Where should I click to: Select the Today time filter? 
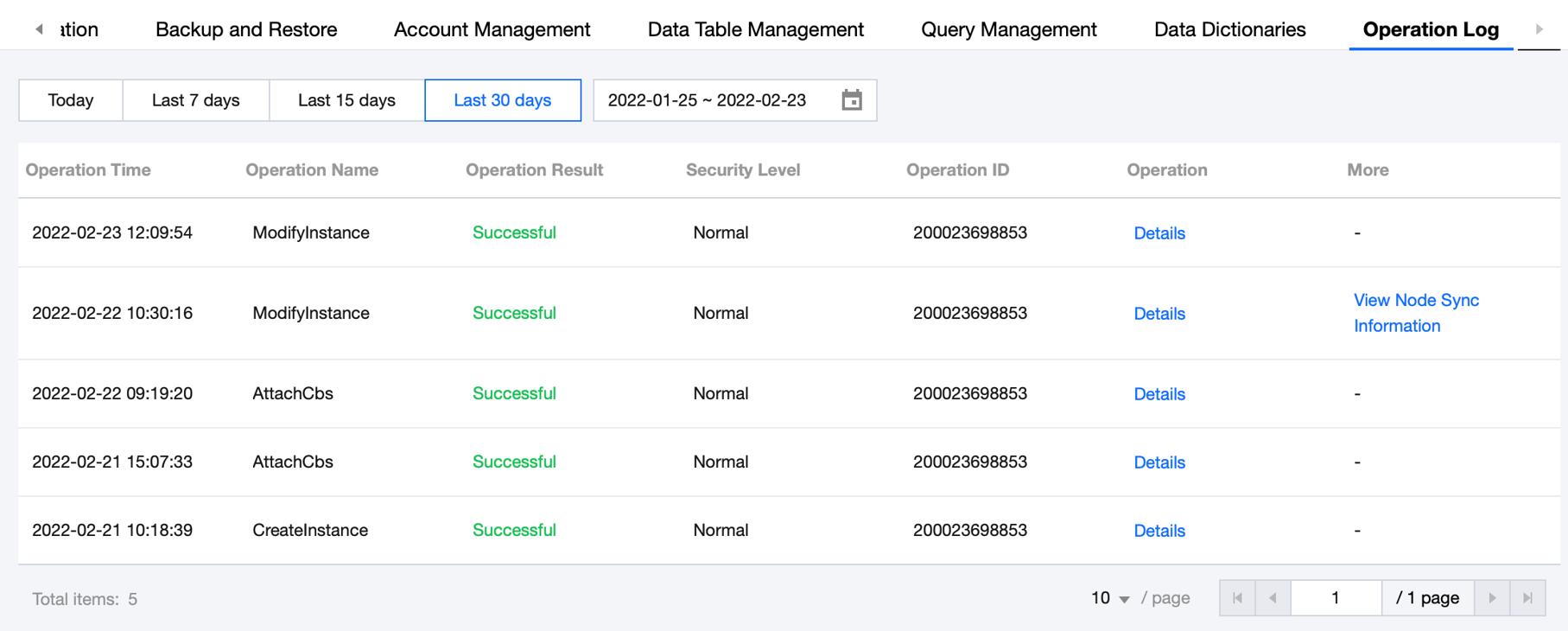(x=71, y=100)
